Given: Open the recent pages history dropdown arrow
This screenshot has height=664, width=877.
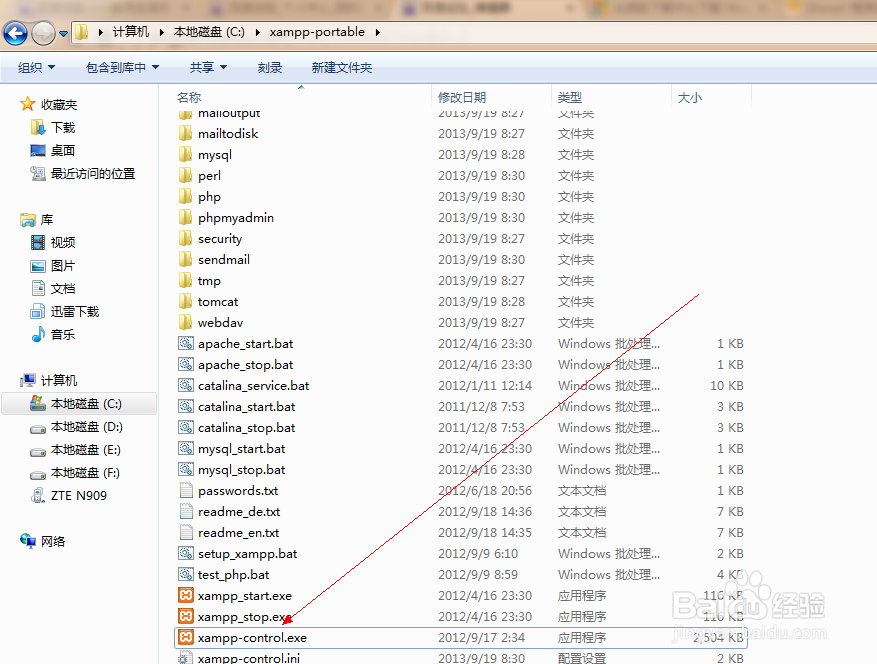Looking at the screenshot, I should click(64, 34).
